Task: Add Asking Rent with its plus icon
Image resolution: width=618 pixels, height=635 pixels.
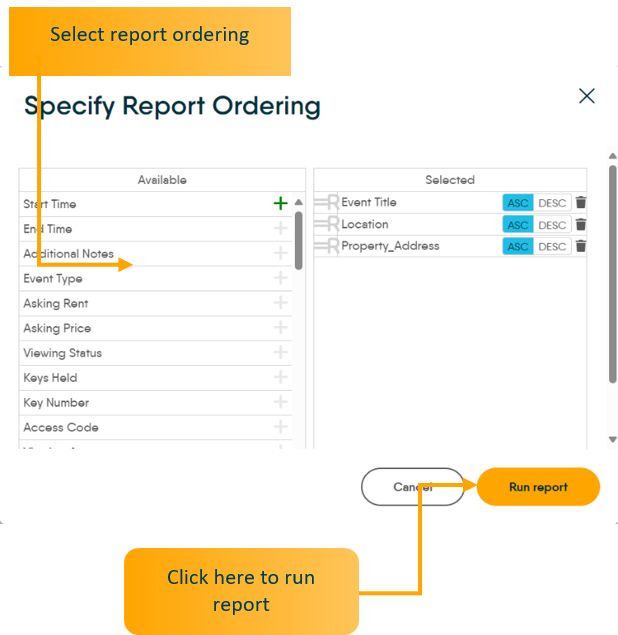Action: [280, 303]
